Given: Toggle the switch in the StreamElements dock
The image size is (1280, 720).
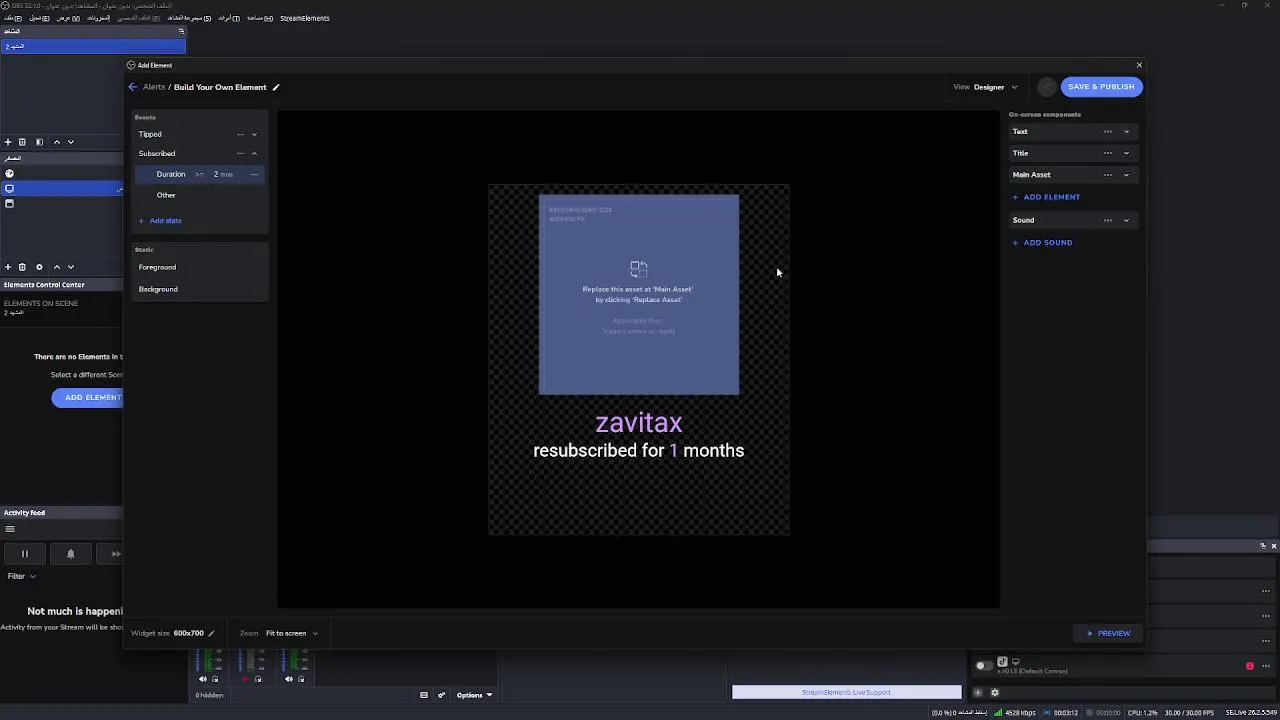Looking at the screenshot, I should [x=984, y=665].
